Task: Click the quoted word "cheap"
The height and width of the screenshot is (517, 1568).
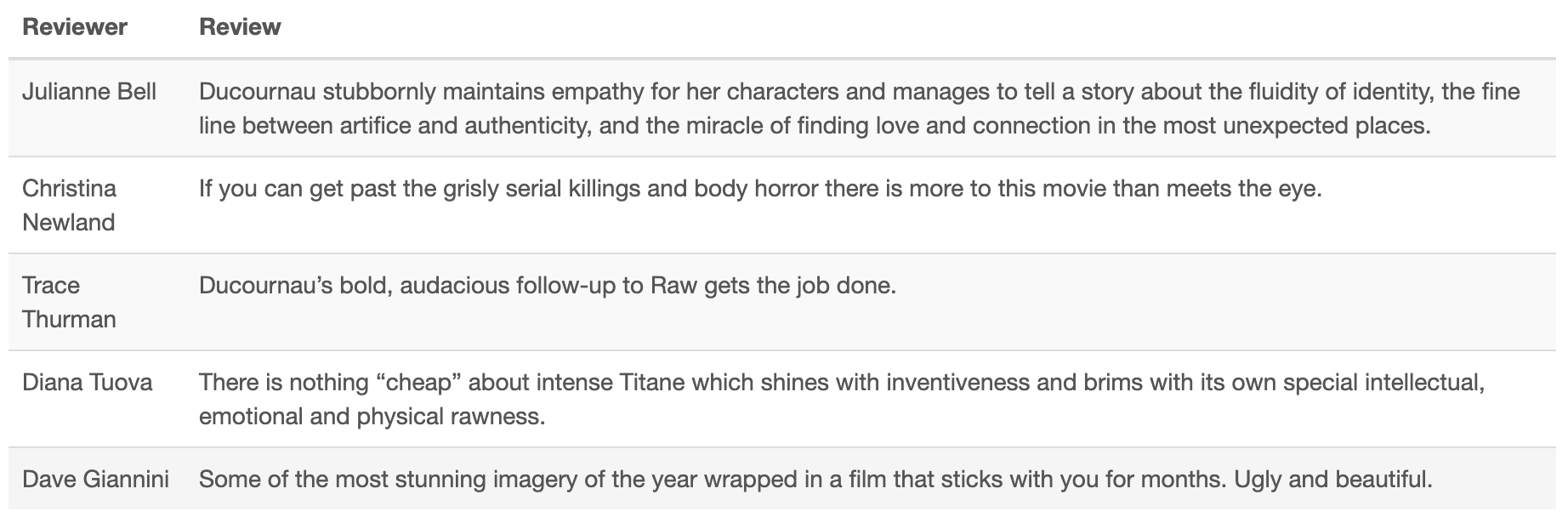Action: point(418,383)
